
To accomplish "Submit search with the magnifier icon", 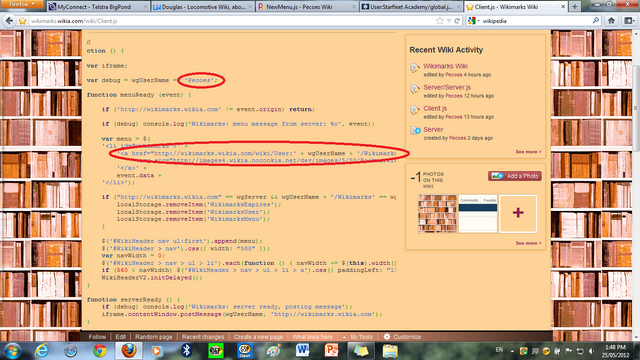I will (x=596, y=20).
